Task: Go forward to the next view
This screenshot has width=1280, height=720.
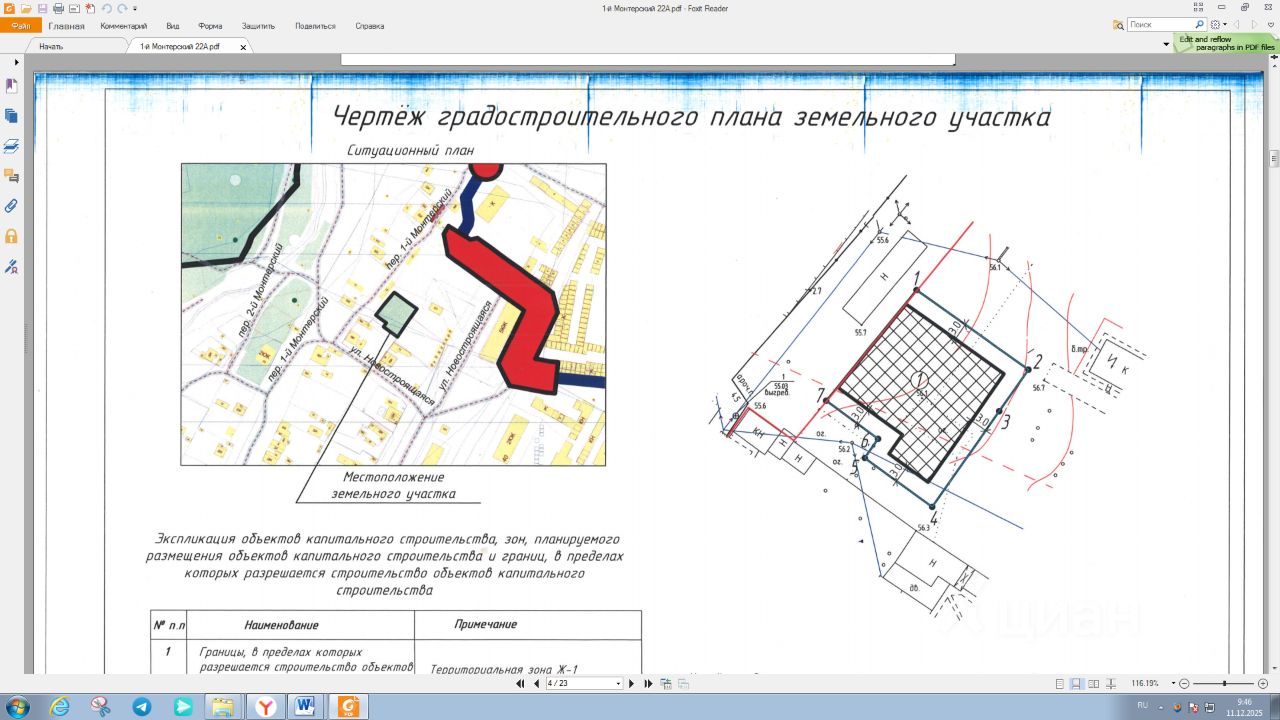Action: click(x=684, y=684)
